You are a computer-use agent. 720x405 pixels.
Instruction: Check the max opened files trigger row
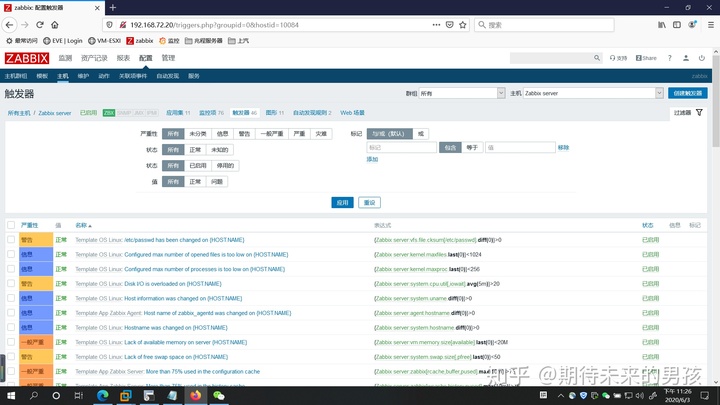(11, 254)
